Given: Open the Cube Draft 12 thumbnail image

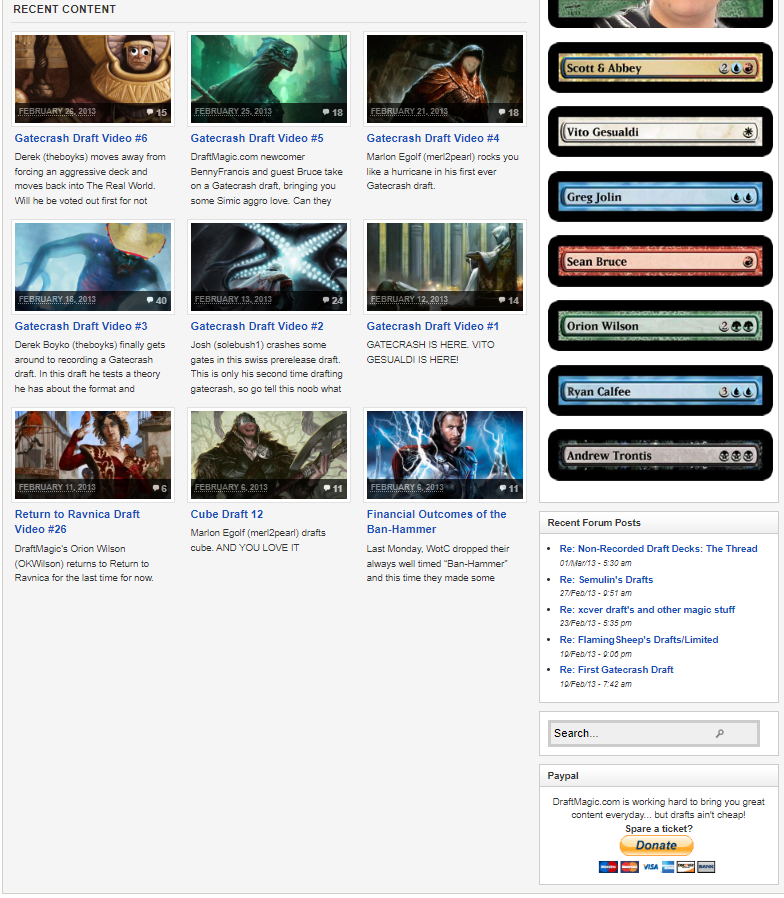Looking at the screenshot, I should click(269, 455).
